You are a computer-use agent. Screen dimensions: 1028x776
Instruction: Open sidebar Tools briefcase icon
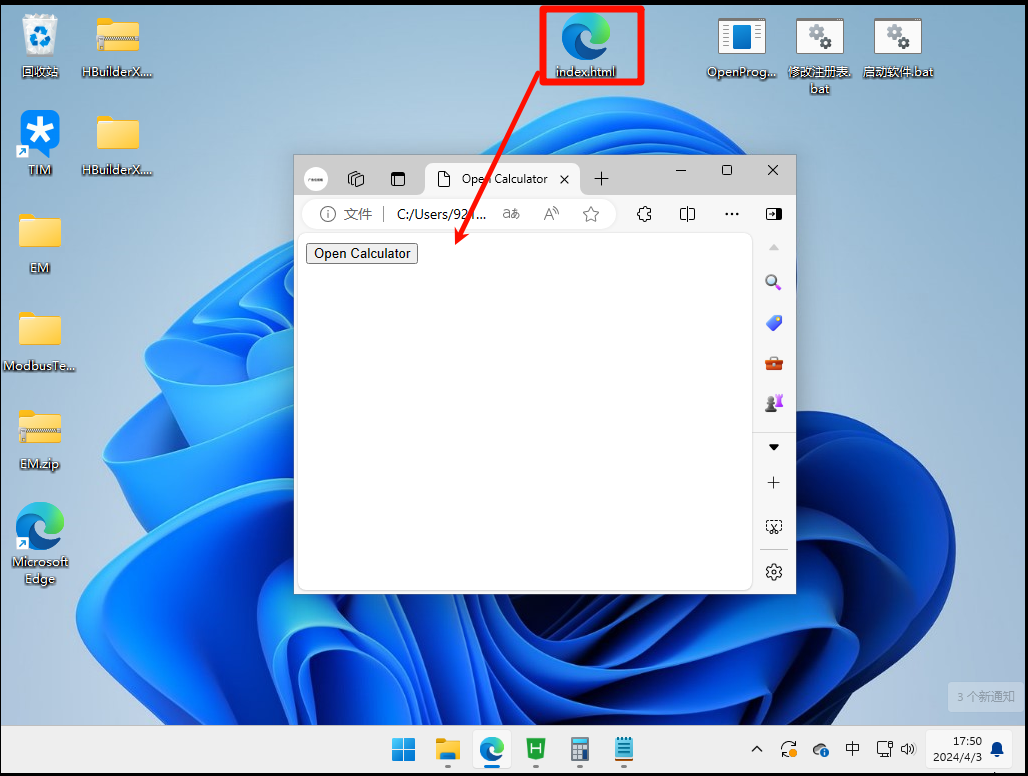point(774,364)
